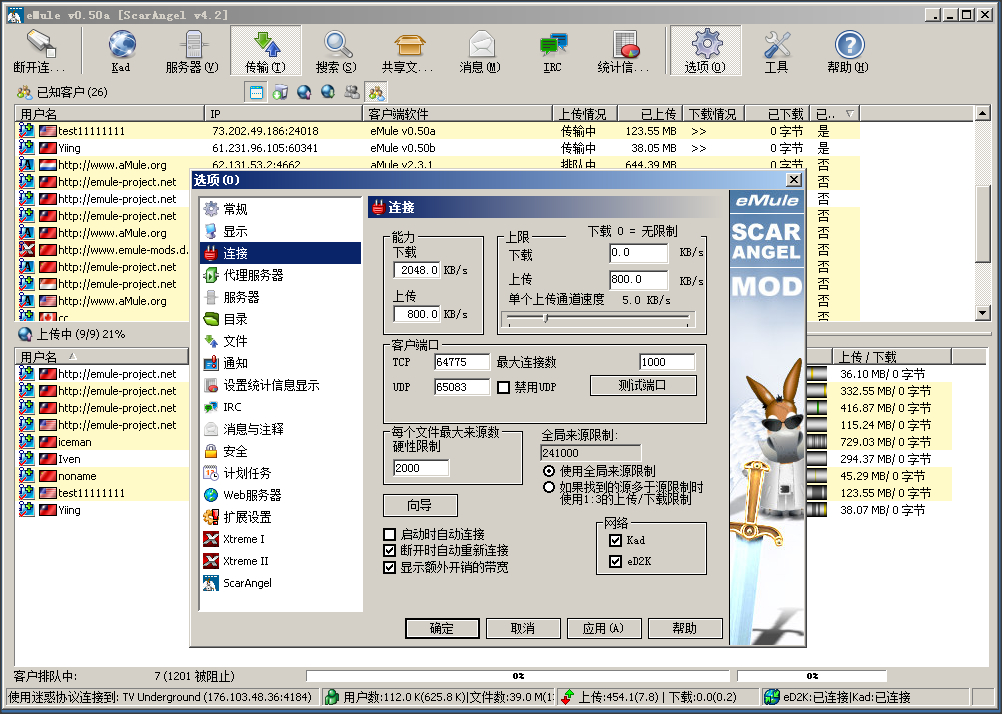Open the Statistics (统计信) toolbar icon
This screenshot has height=714, width=1002.
tap(624, 51)
